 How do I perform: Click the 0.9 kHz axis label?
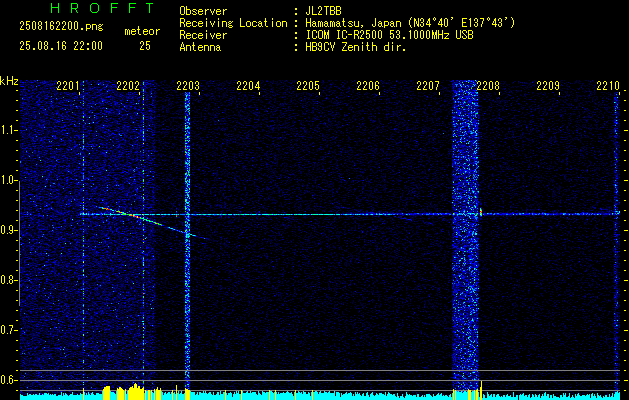point(9,230)
